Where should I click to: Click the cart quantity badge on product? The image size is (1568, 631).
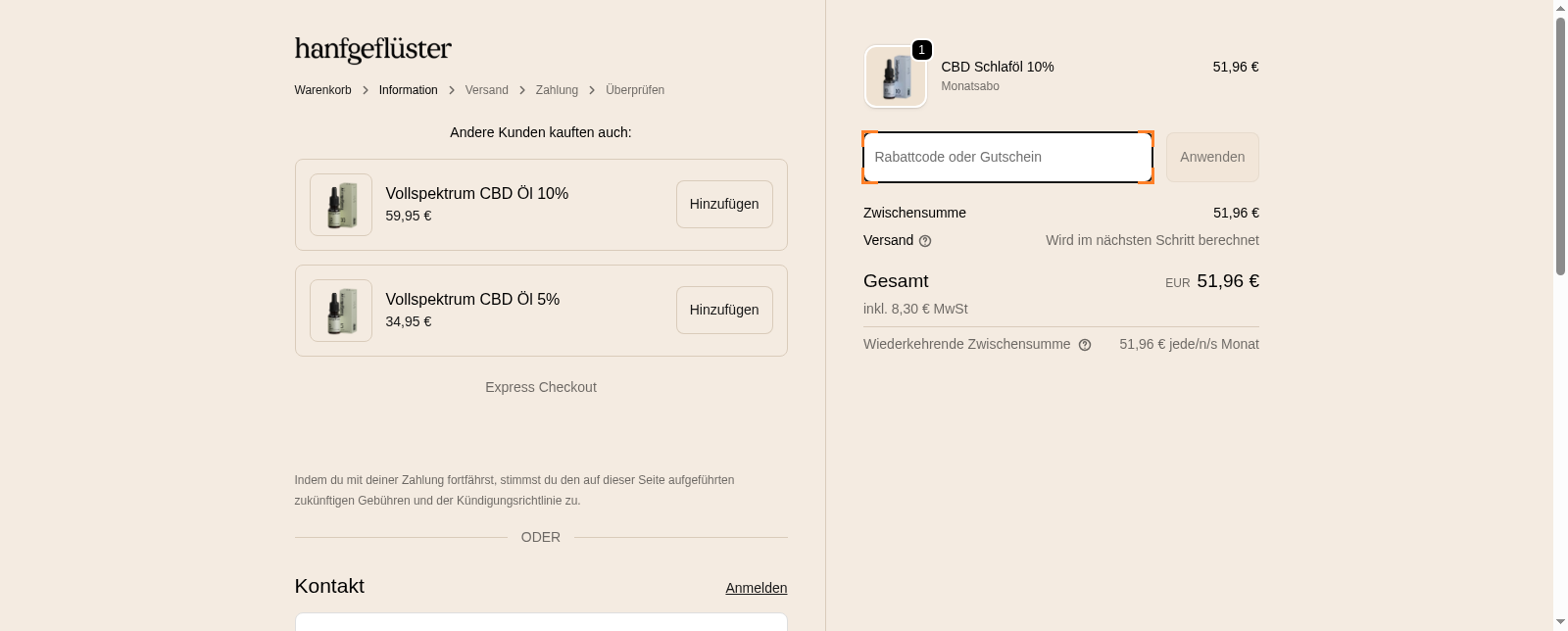(921, 50)
